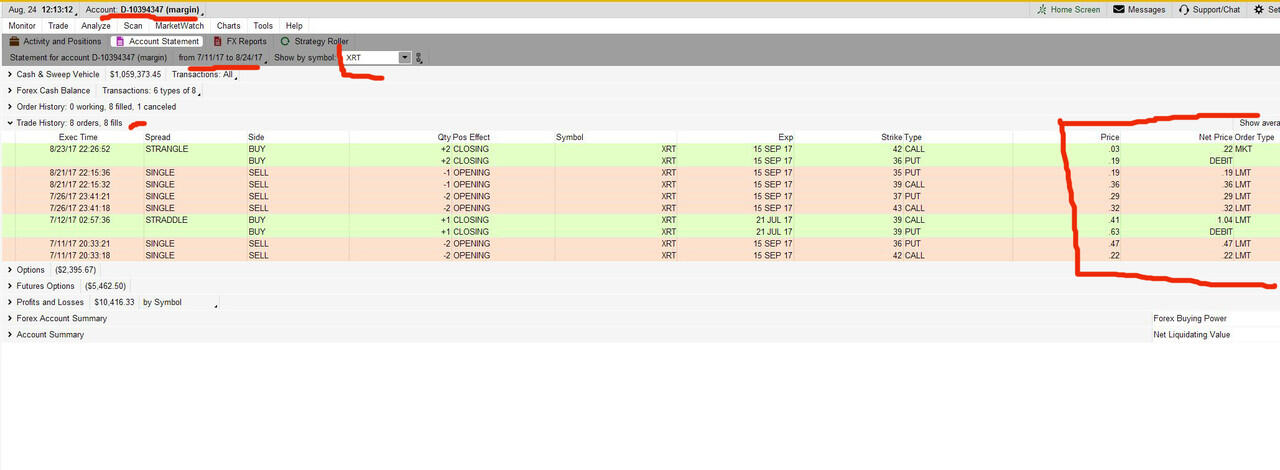Open the FX Reports subtab
The width and height of the screenshot is (1280, 470).
(x=240, y=42)
